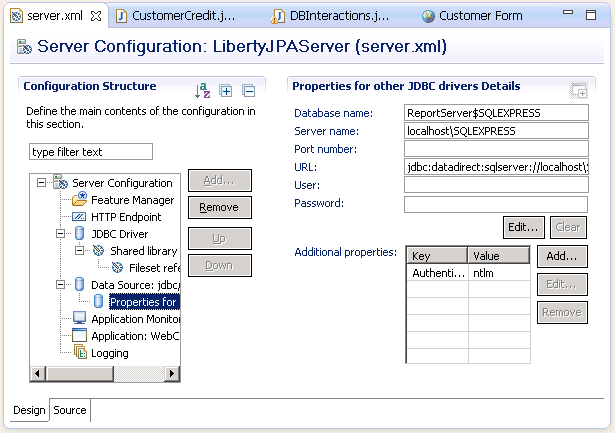
Task: Click the Edit button below Password
Action: tap(523, 227)
